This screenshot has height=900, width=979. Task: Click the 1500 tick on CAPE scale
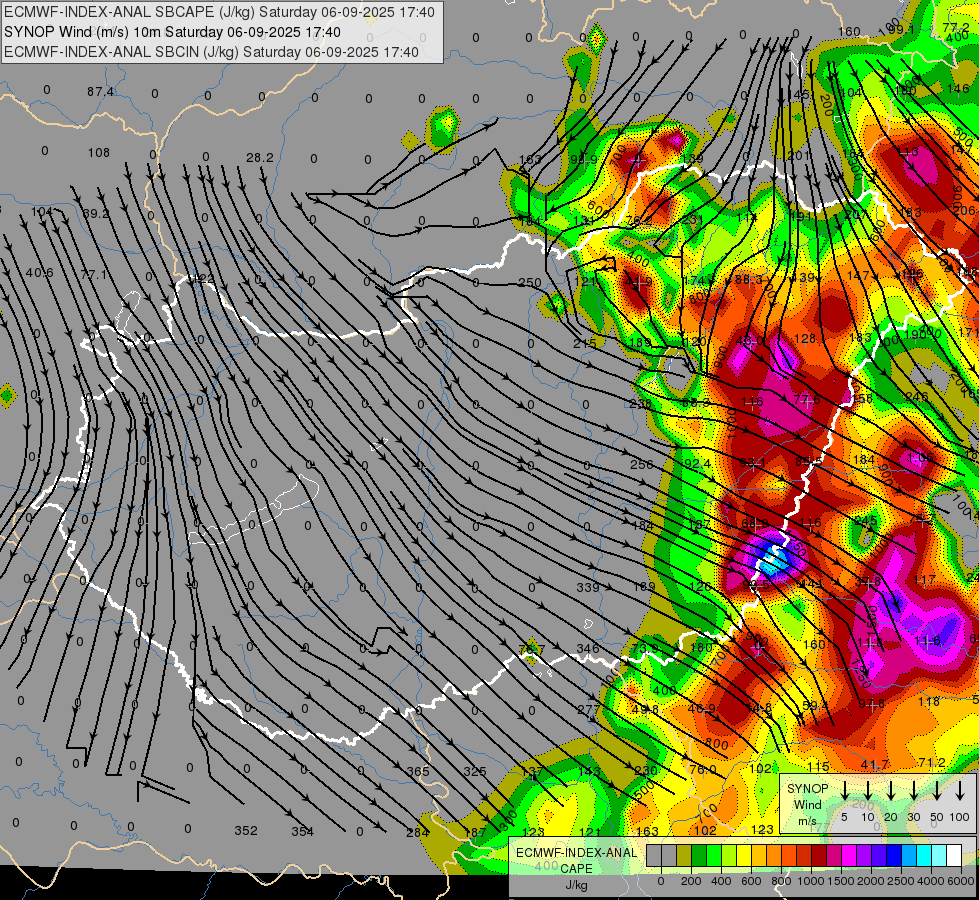coord(840,881)
